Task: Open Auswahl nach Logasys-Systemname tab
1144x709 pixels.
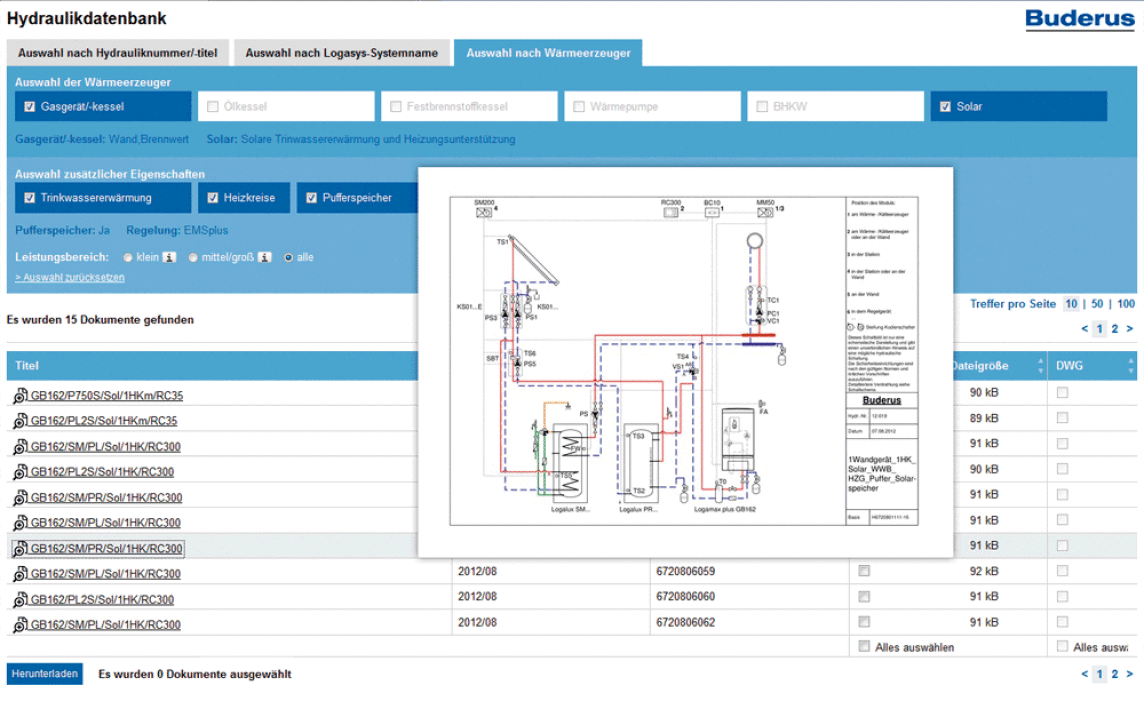Action: pos(341,53)
